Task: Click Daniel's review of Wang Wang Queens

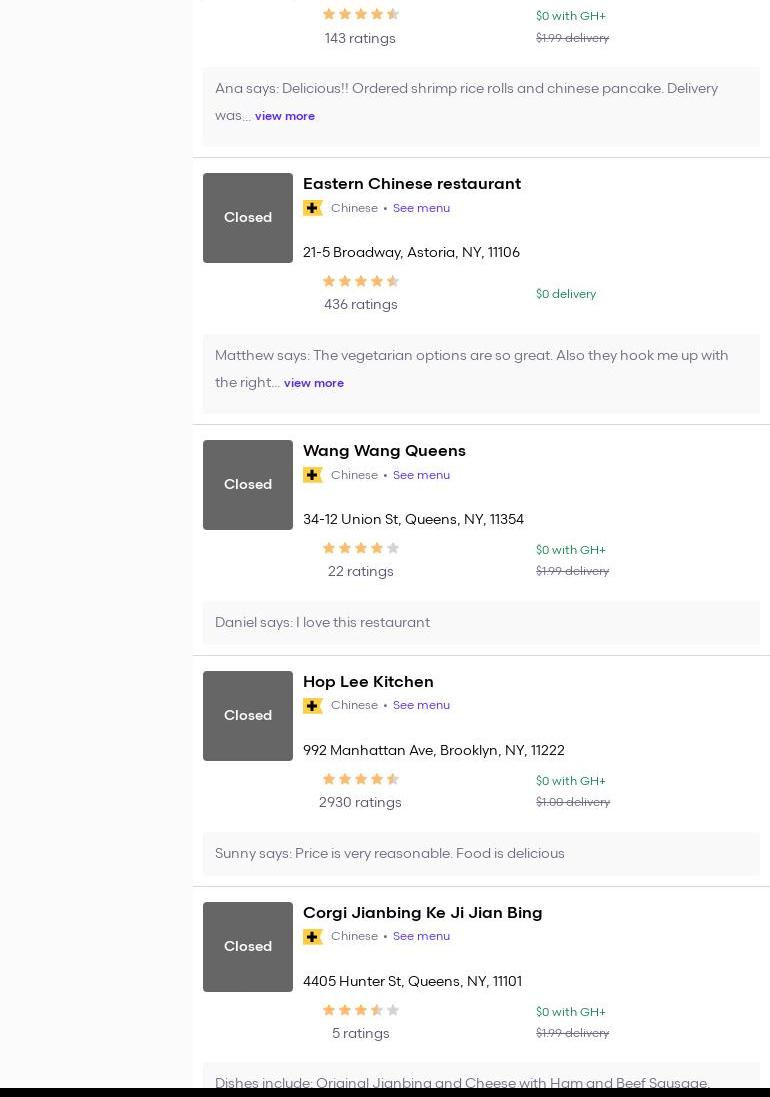Action: (x=322, y=622)
